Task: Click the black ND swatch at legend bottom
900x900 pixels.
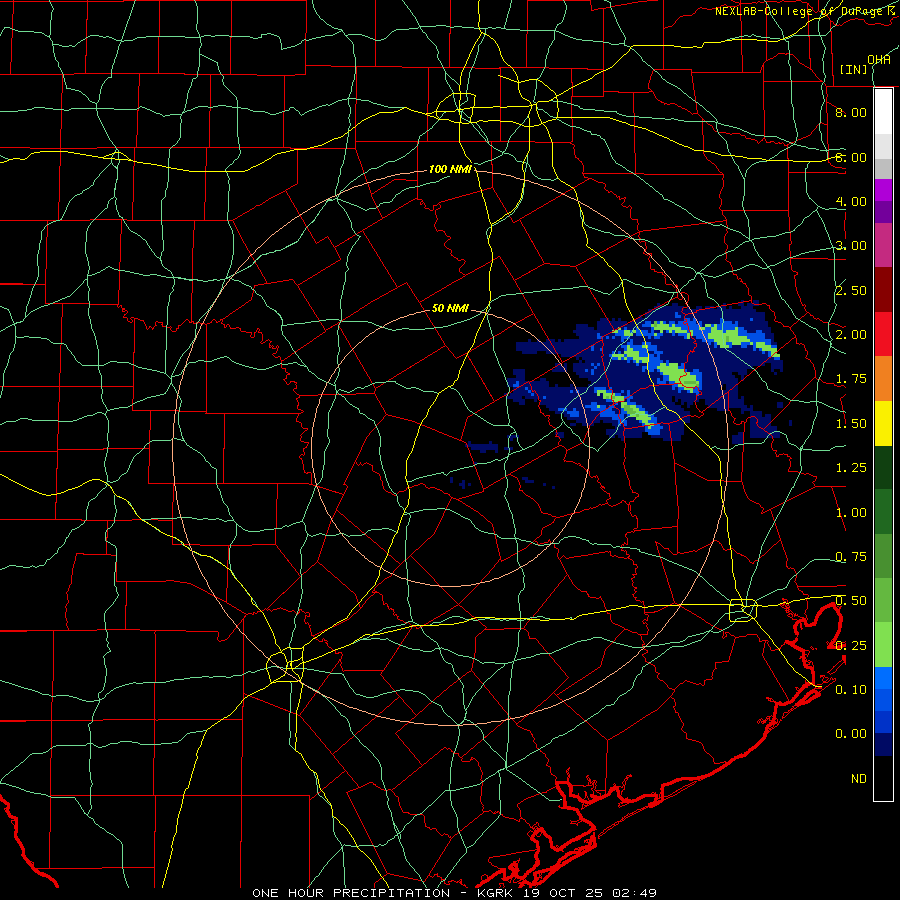Action: coord(883,778)
